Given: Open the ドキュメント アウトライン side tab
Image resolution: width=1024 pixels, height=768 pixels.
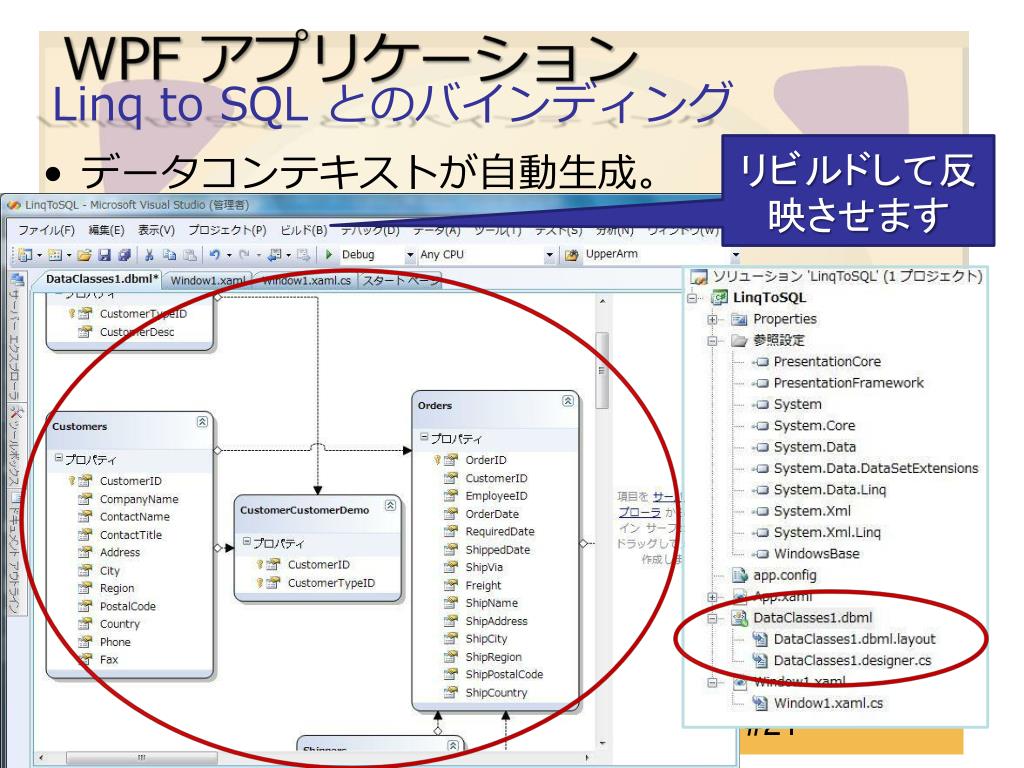Looking at the screenshot, I should pos(16,553).
